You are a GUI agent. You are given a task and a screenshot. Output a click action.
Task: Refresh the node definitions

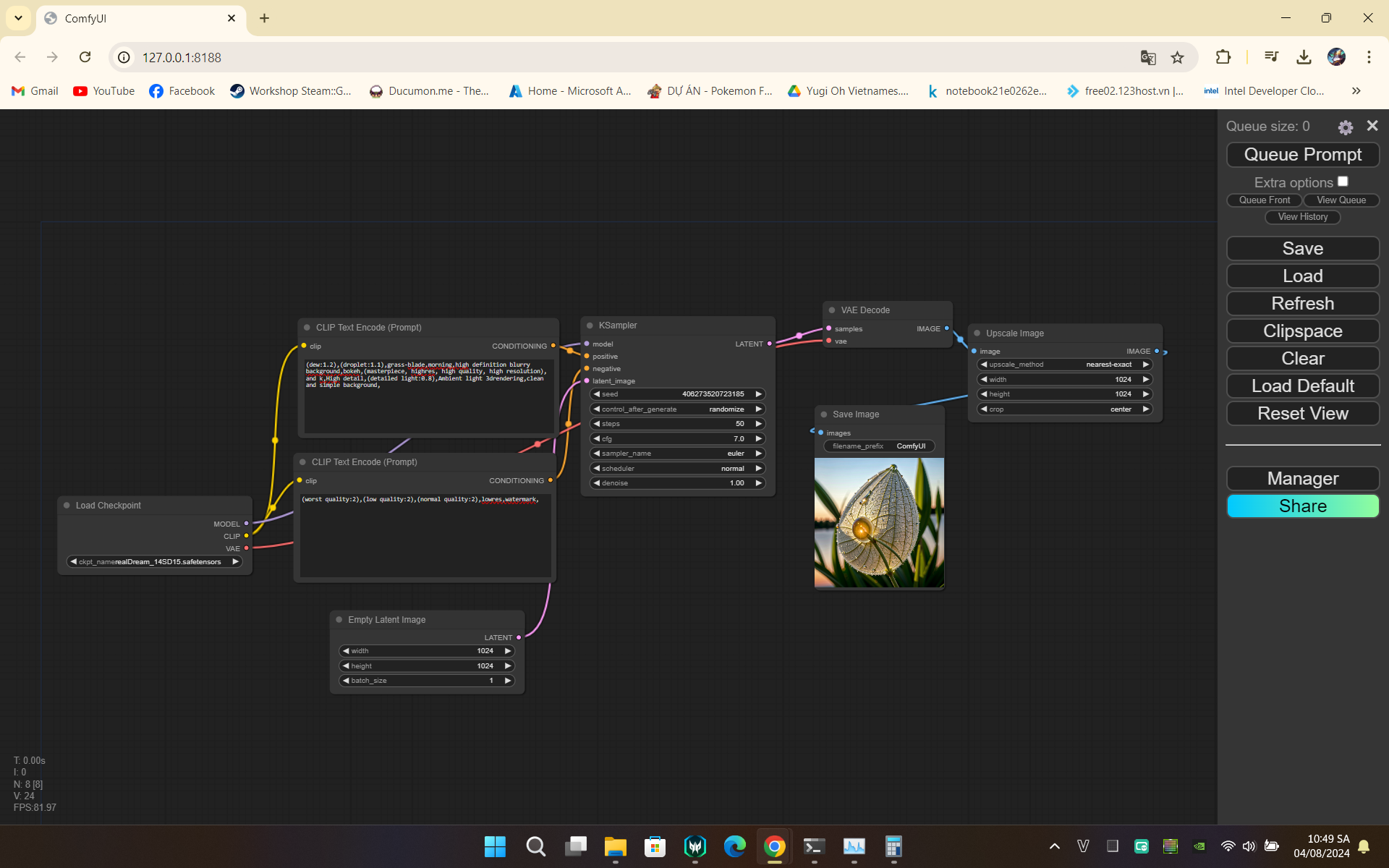point(1302,304)
